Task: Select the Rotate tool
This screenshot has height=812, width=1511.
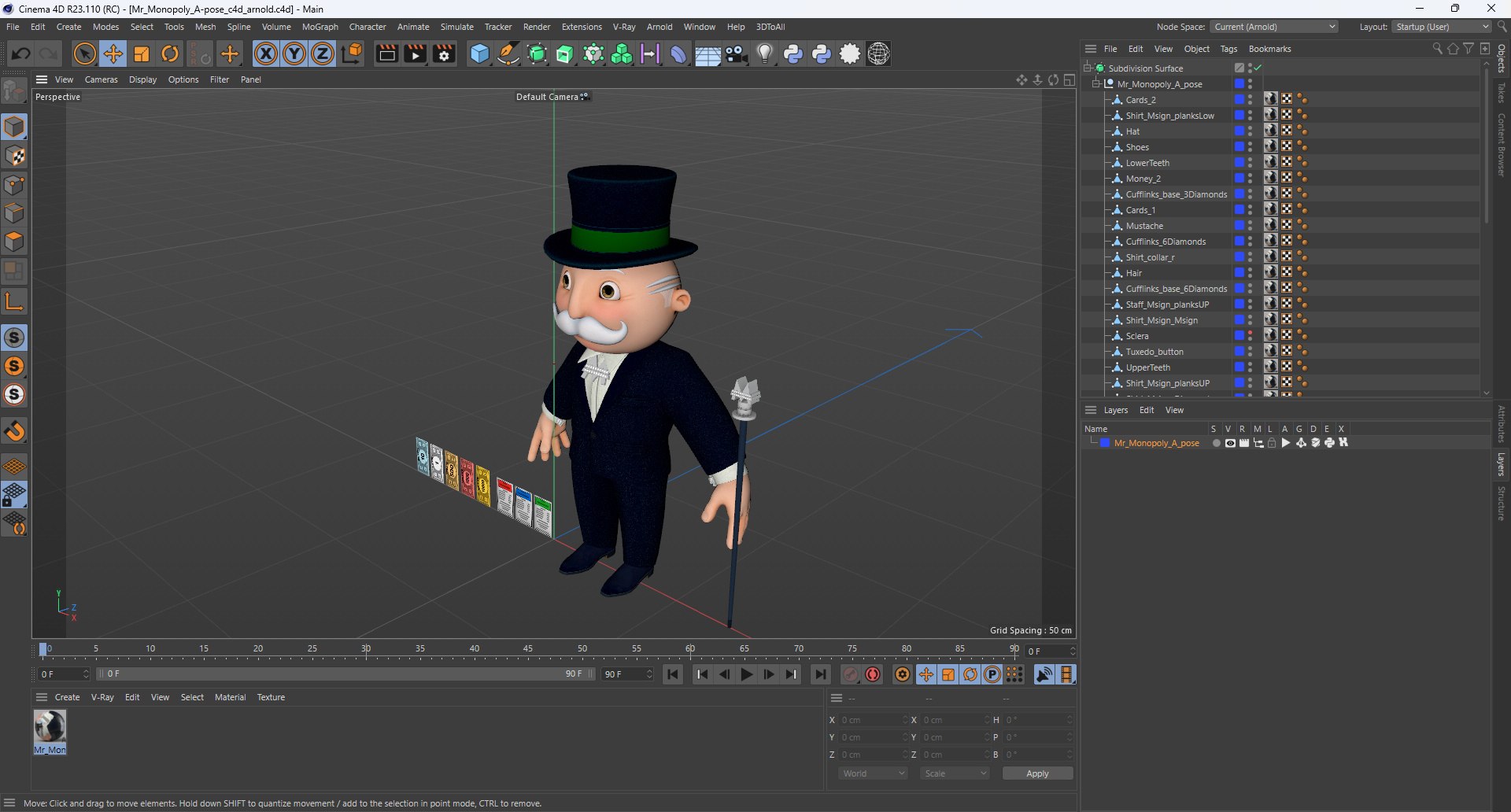Action: [170, 54]
